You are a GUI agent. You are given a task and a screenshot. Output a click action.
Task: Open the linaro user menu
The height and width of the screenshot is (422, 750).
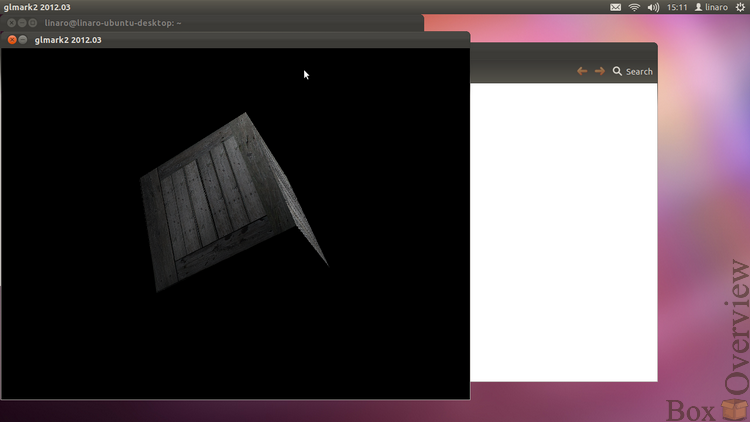pos(711,7)
